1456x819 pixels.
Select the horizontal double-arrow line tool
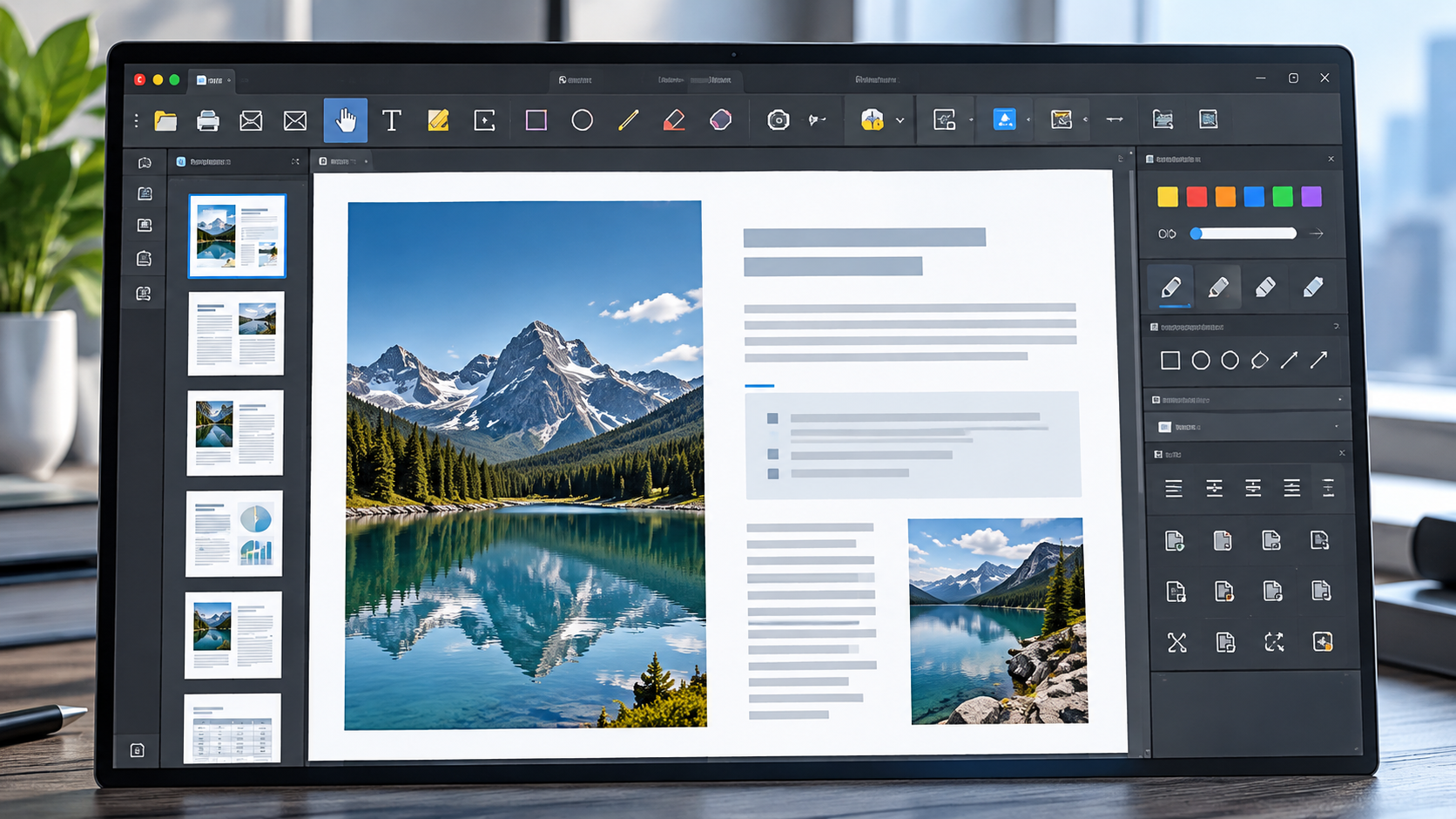[1115, 119]
